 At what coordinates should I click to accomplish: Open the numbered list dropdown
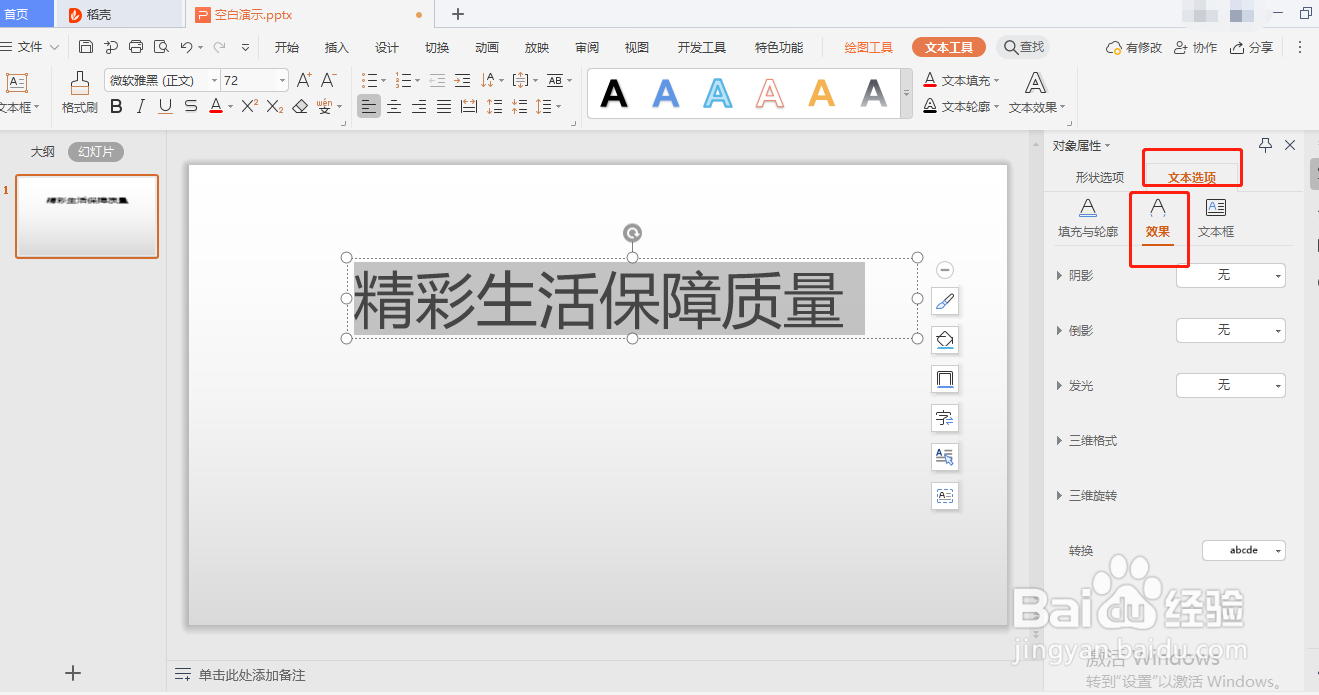point(419,80)
